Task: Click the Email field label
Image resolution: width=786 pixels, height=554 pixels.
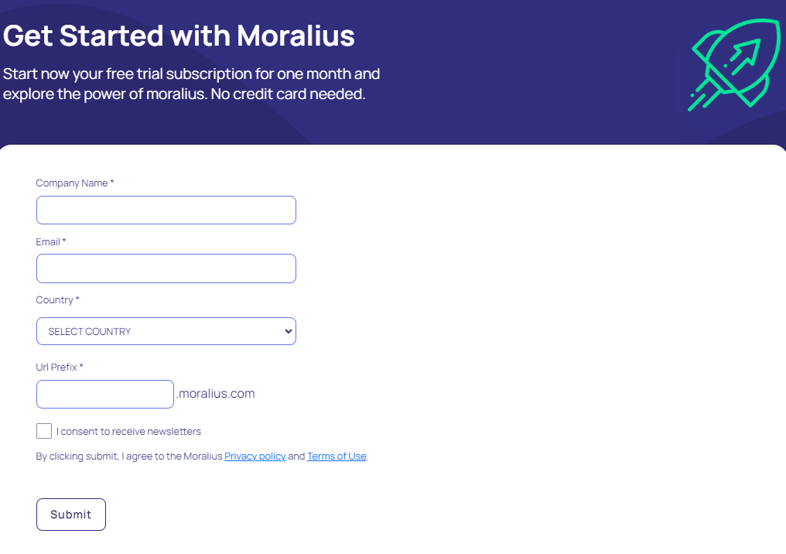Action: pos(51,242)
